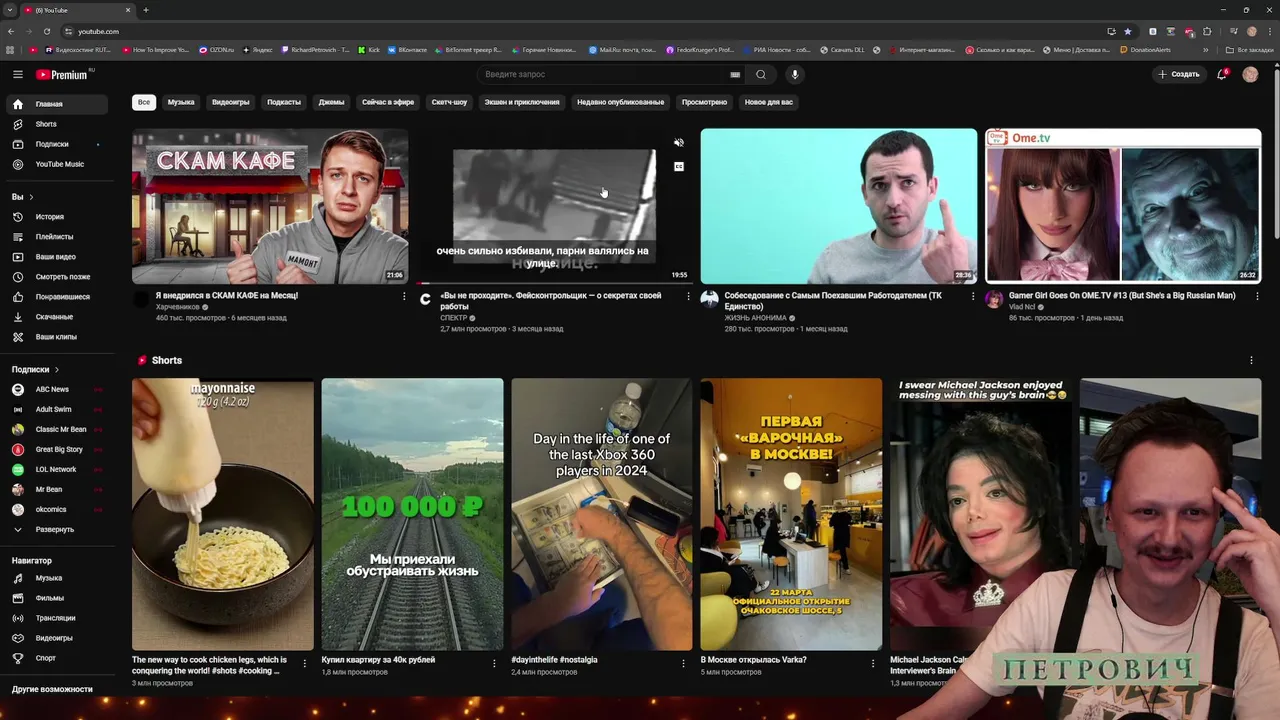Open Трансляции in the Навигатор section
This screenshot has height=720, width=1280.
57,618
